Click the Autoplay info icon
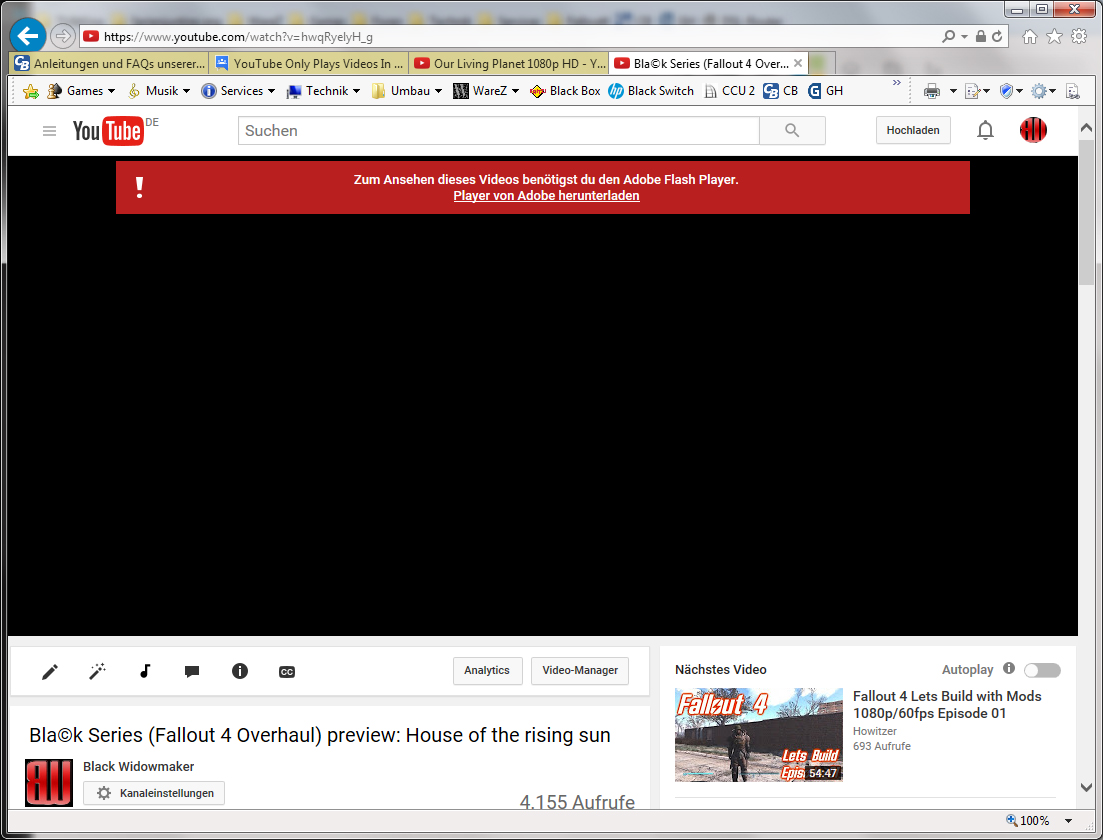Viewport: 1103px width, 840px height. pyautogui.click(x=1009, y=668)
